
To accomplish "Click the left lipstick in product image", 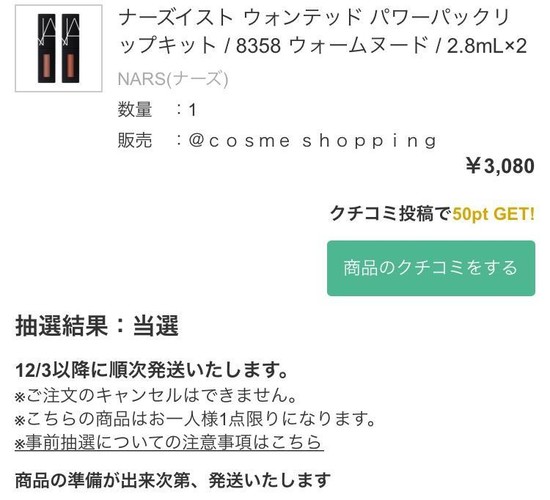I will pos(47,48).
